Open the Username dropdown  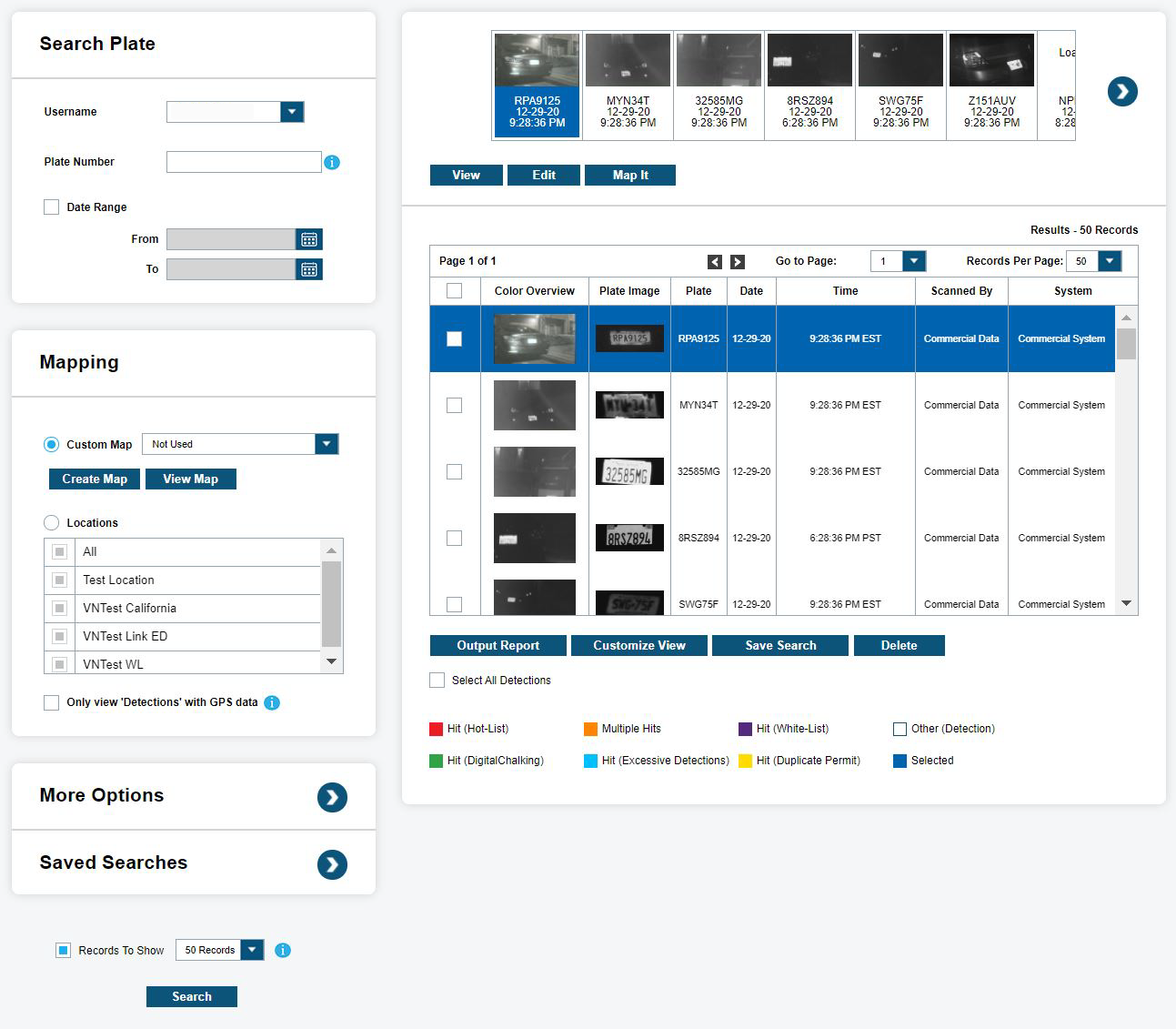point(291,112)
